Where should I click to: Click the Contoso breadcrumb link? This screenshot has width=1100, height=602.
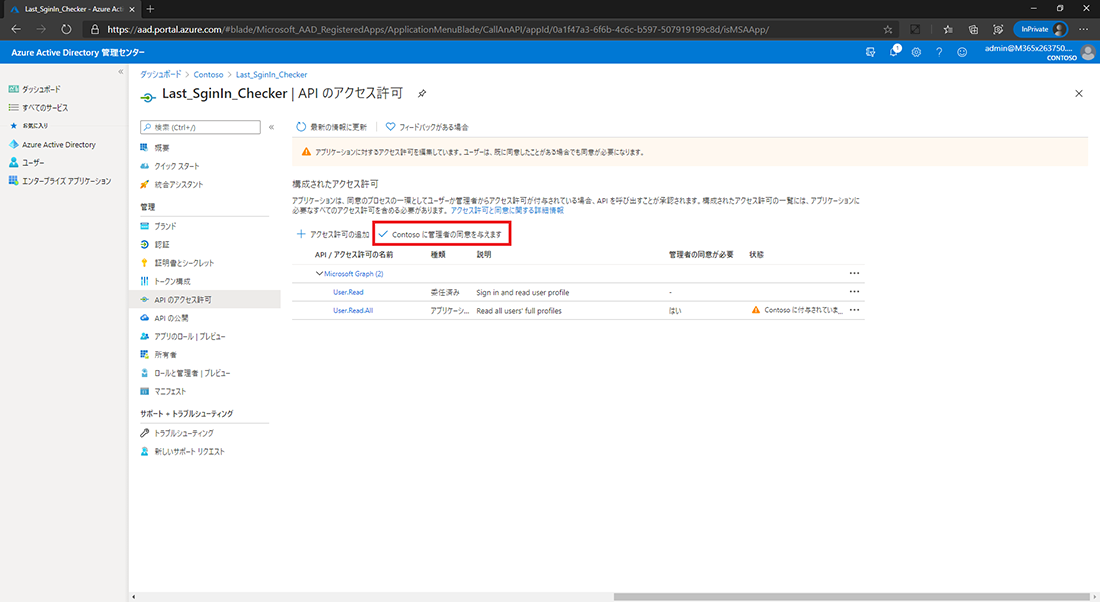208,74
